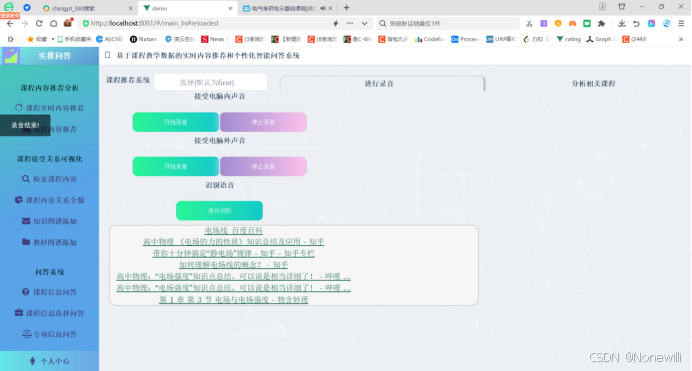Open the shirt skin icon in title bar
The image size is (692, 371).
coord(622,7)
